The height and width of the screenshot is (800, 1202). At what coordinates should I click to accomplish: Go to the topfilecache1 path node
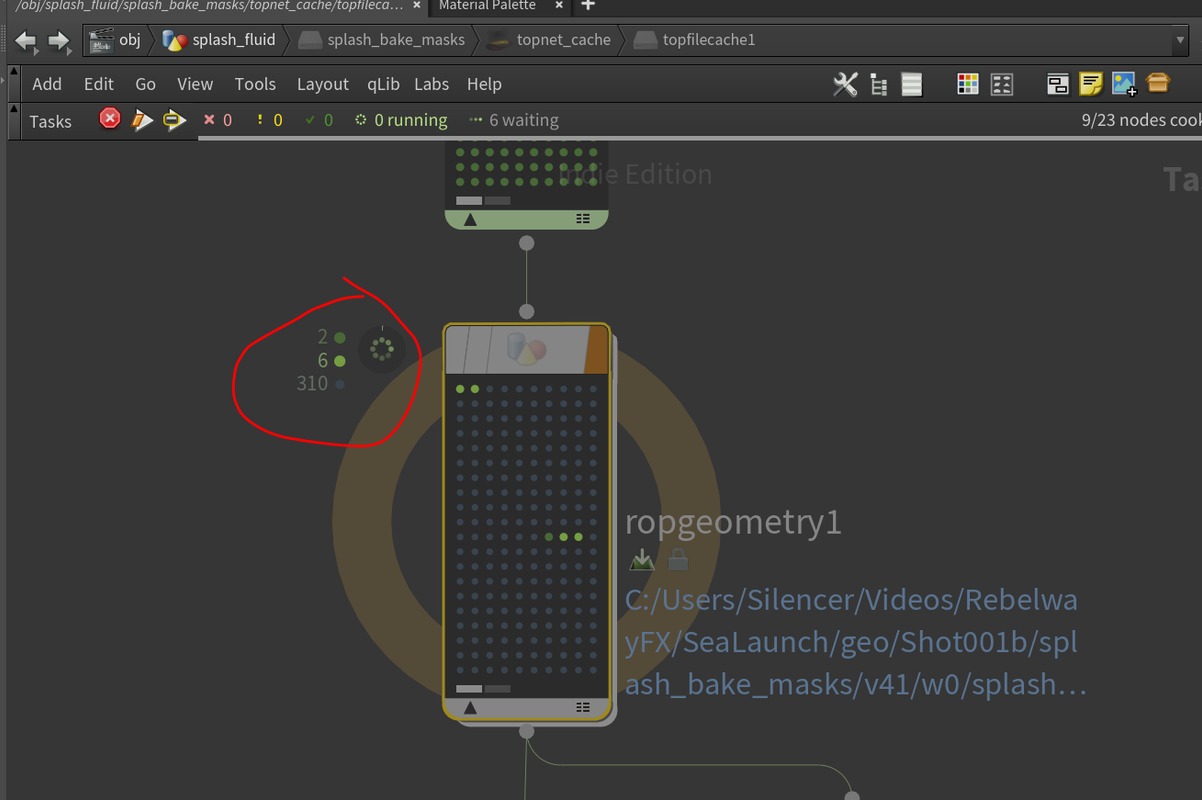click(x=696, y=40)
